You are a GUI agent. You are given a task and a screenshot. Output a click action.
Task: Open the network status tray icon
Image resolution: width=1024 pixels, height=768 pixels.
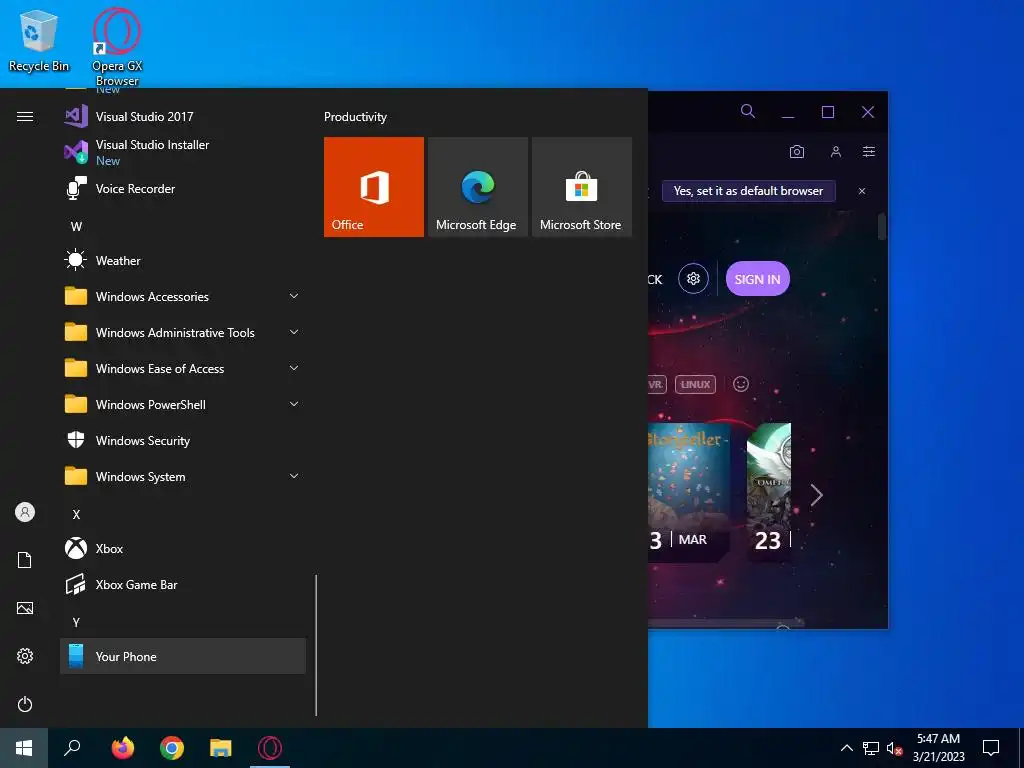871,748
